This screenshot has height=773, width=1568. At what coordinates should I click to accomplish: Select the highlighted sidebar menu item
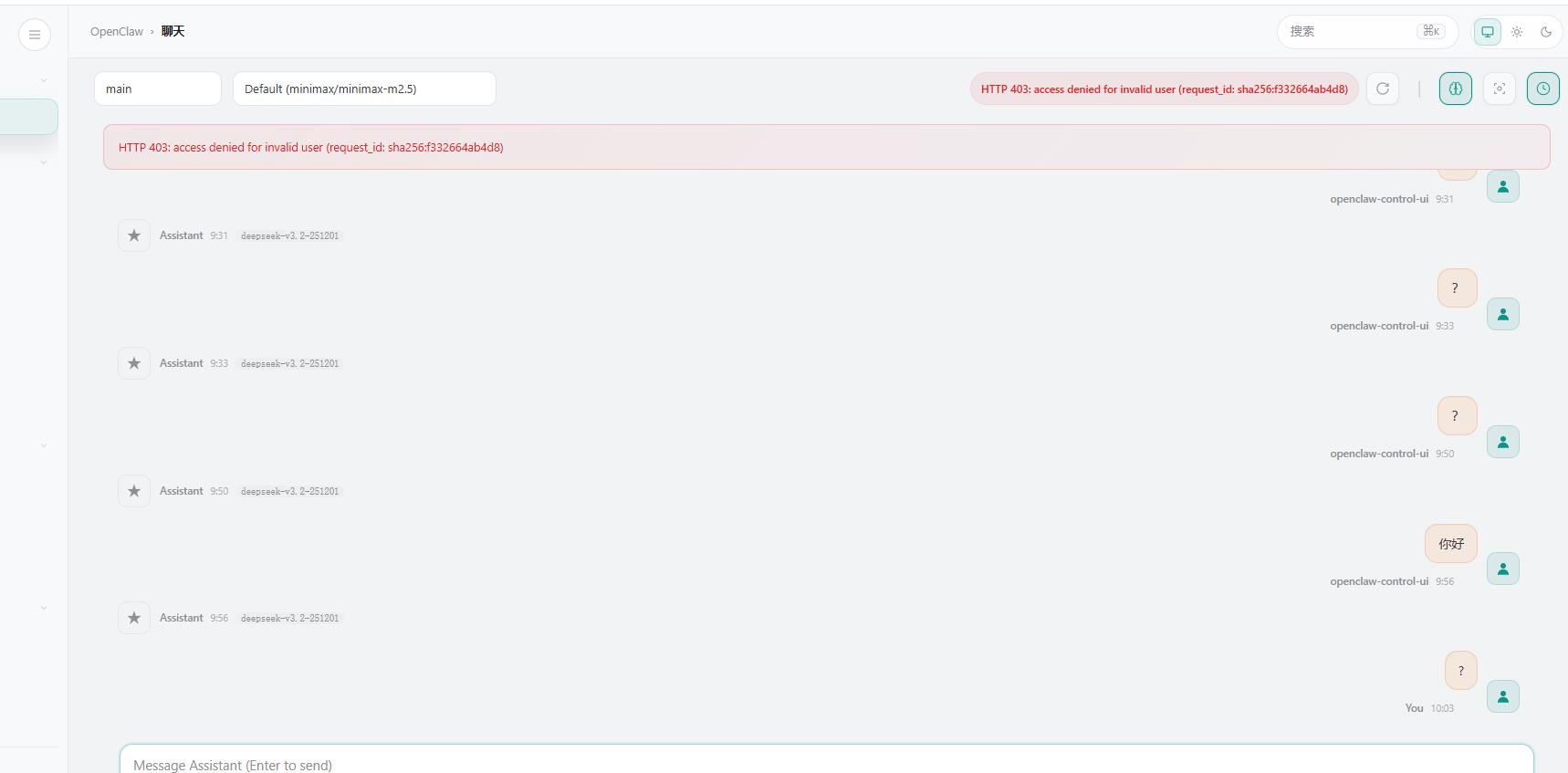[x=29, y=117]
